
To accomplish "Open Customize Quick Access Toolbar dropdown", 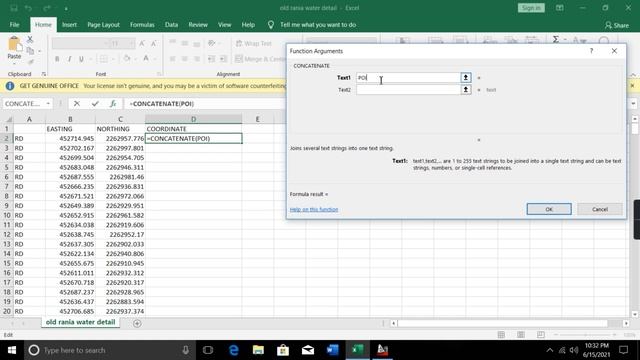I will point(66,9).
